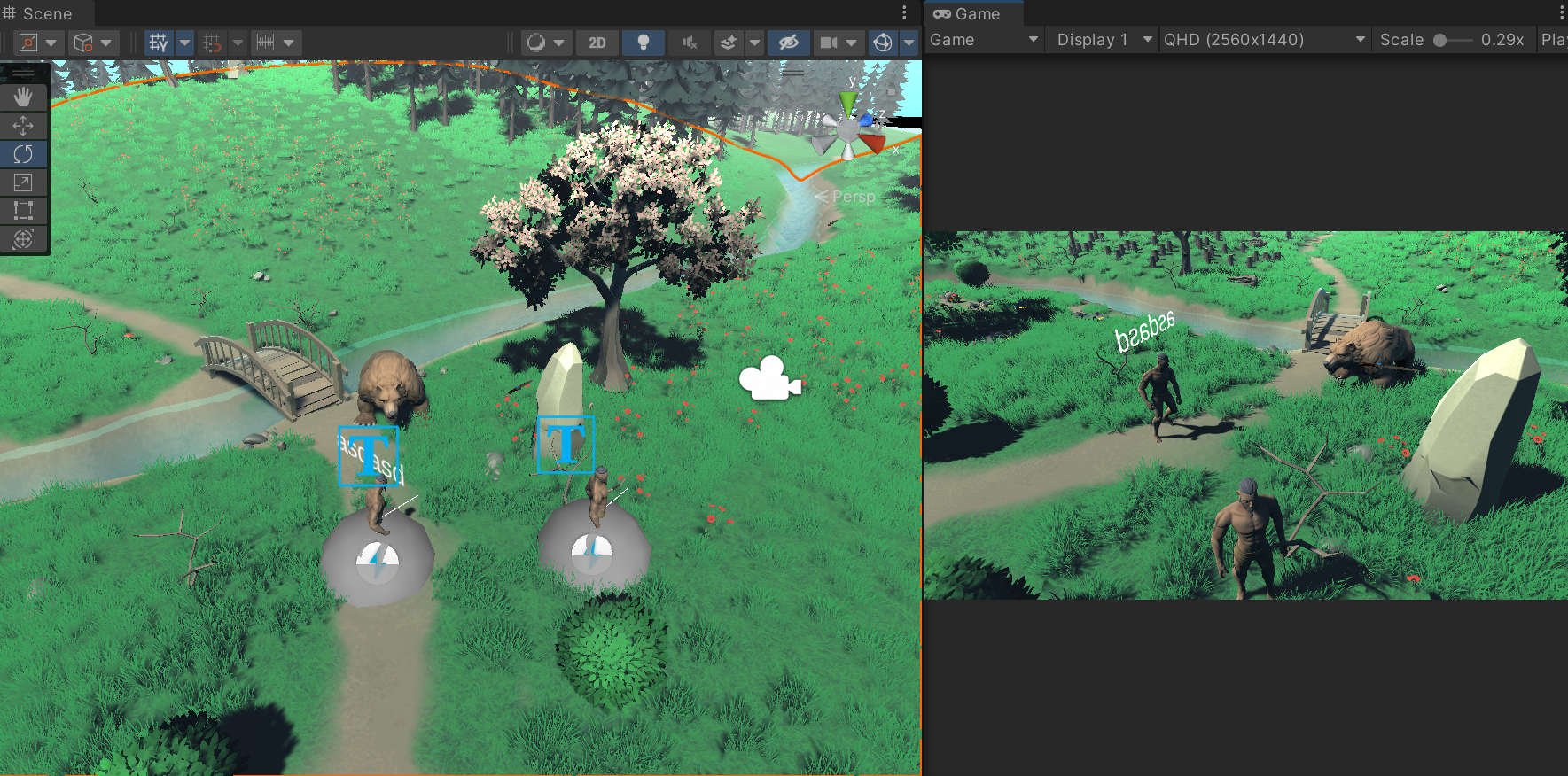The height and width of the screenshot is (776, 1568).
Task: Click the tools overlay drag handle
Action: pyautogui.click(x=24, y=73)
